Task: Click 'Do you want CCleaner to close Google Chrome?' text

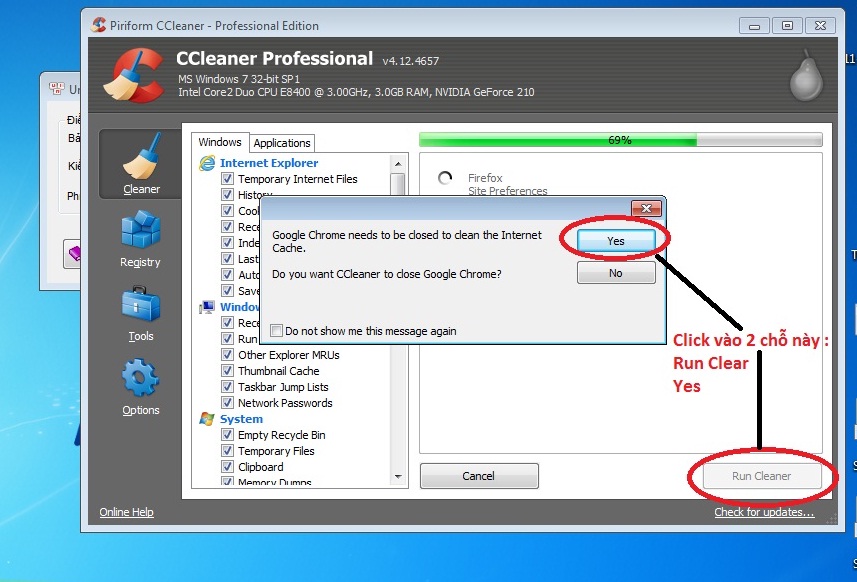Action: [386, 274]
